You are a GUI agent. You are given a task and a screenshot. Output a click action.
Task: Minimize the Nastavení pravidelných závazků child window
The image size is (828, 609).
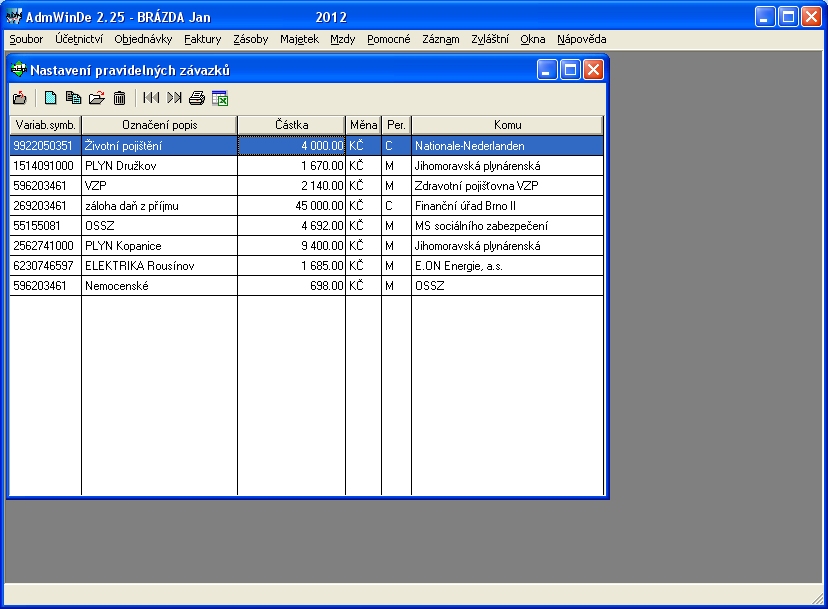[x=547, y=70]
